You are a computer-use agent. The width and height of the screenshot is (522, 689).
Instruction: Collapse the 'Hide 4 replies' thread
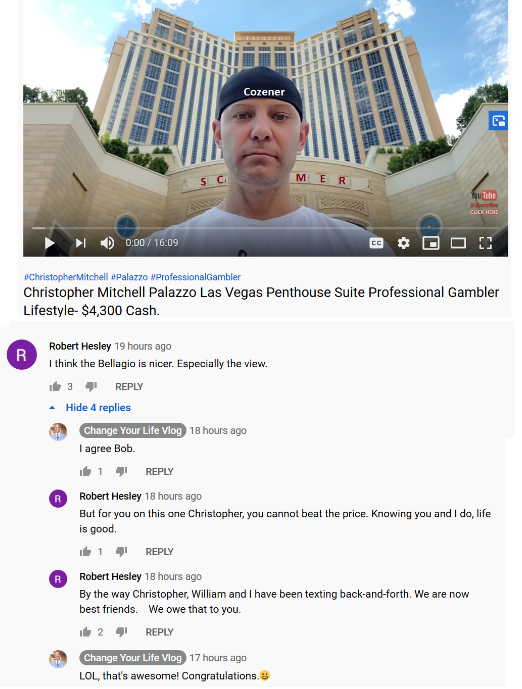coord(90,408)
